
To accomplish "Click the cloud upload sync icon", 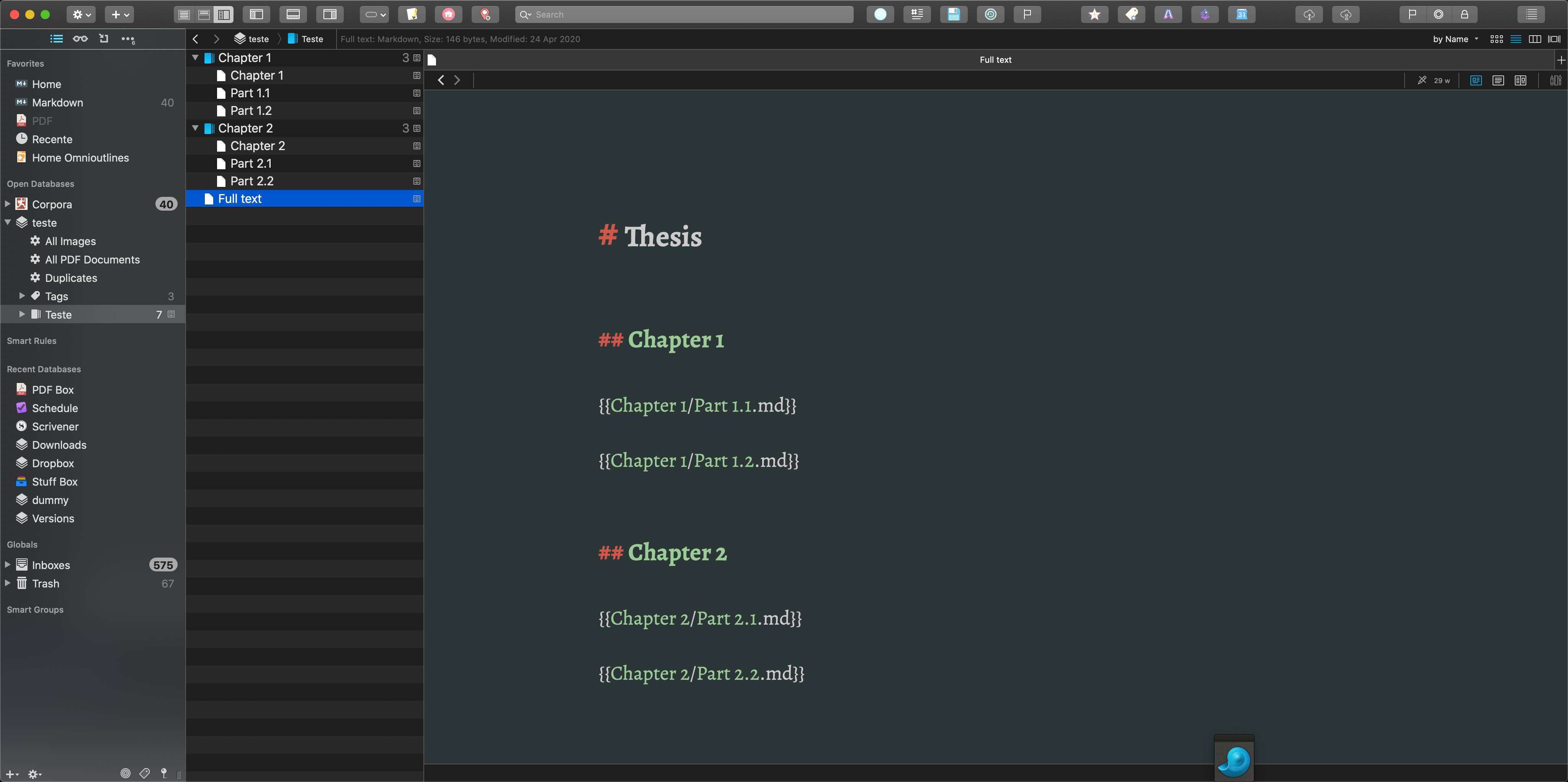I will (x=1346, y=15).
